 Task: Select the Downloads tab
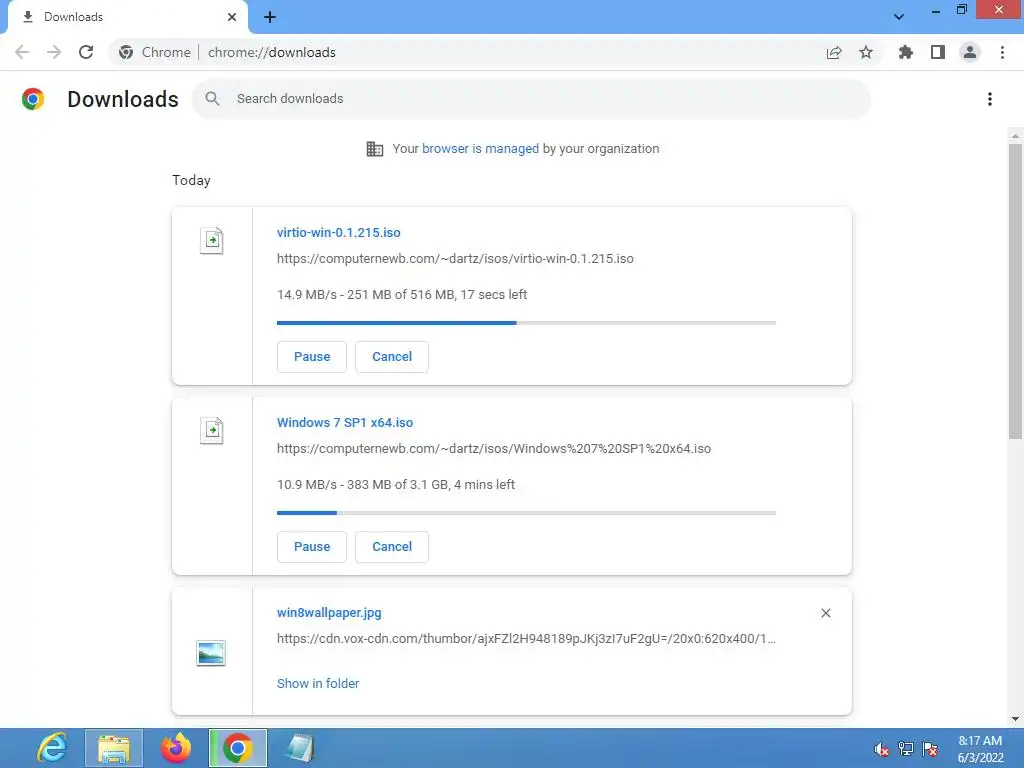pyautogui.click(x=127, y=17)
